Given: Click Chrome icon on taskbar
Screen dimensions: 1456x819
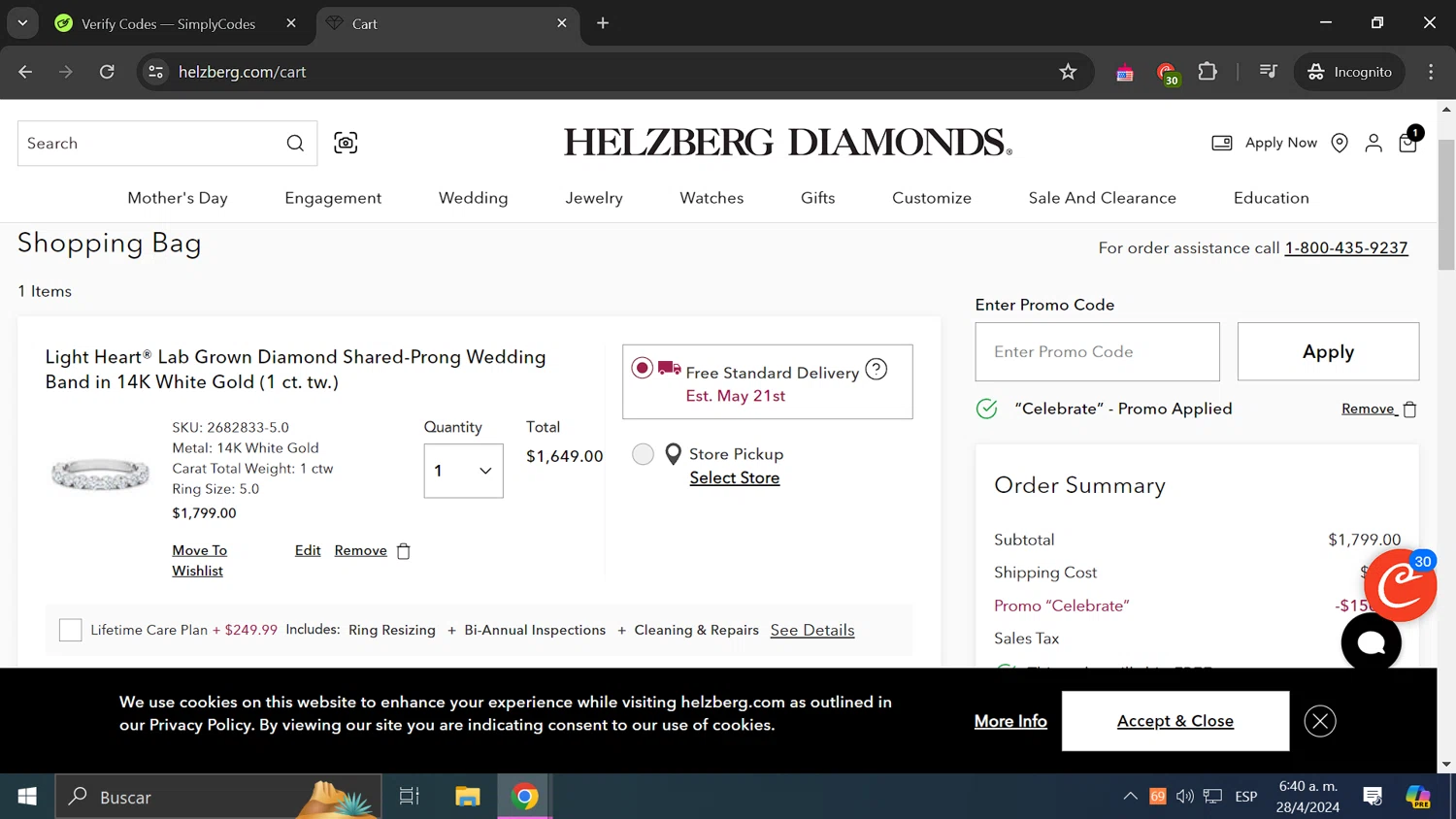Looking at the screenshot, I should (524, 797).
